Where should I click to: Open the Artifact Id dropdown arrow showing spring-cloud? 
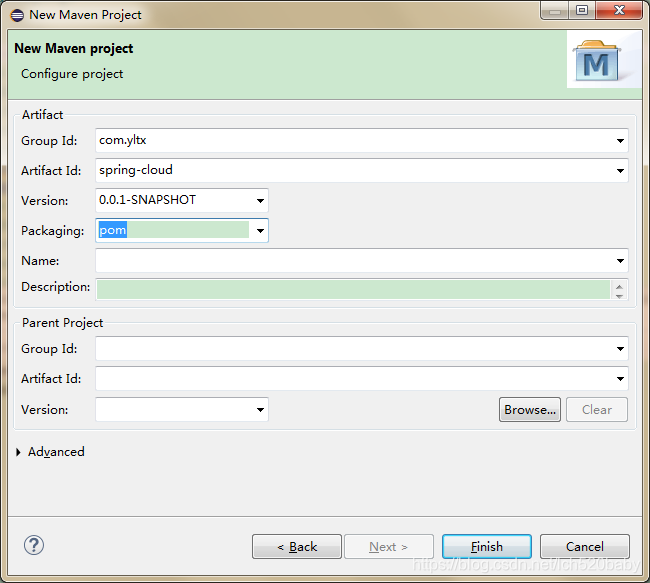pyautogui.click(x=620, y=170)
